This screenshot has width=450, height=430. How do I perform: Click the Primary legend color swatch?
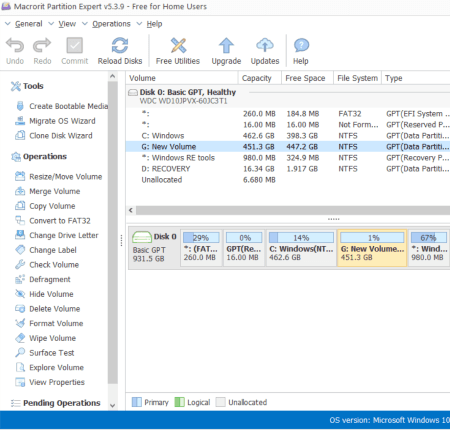(137, 402)
